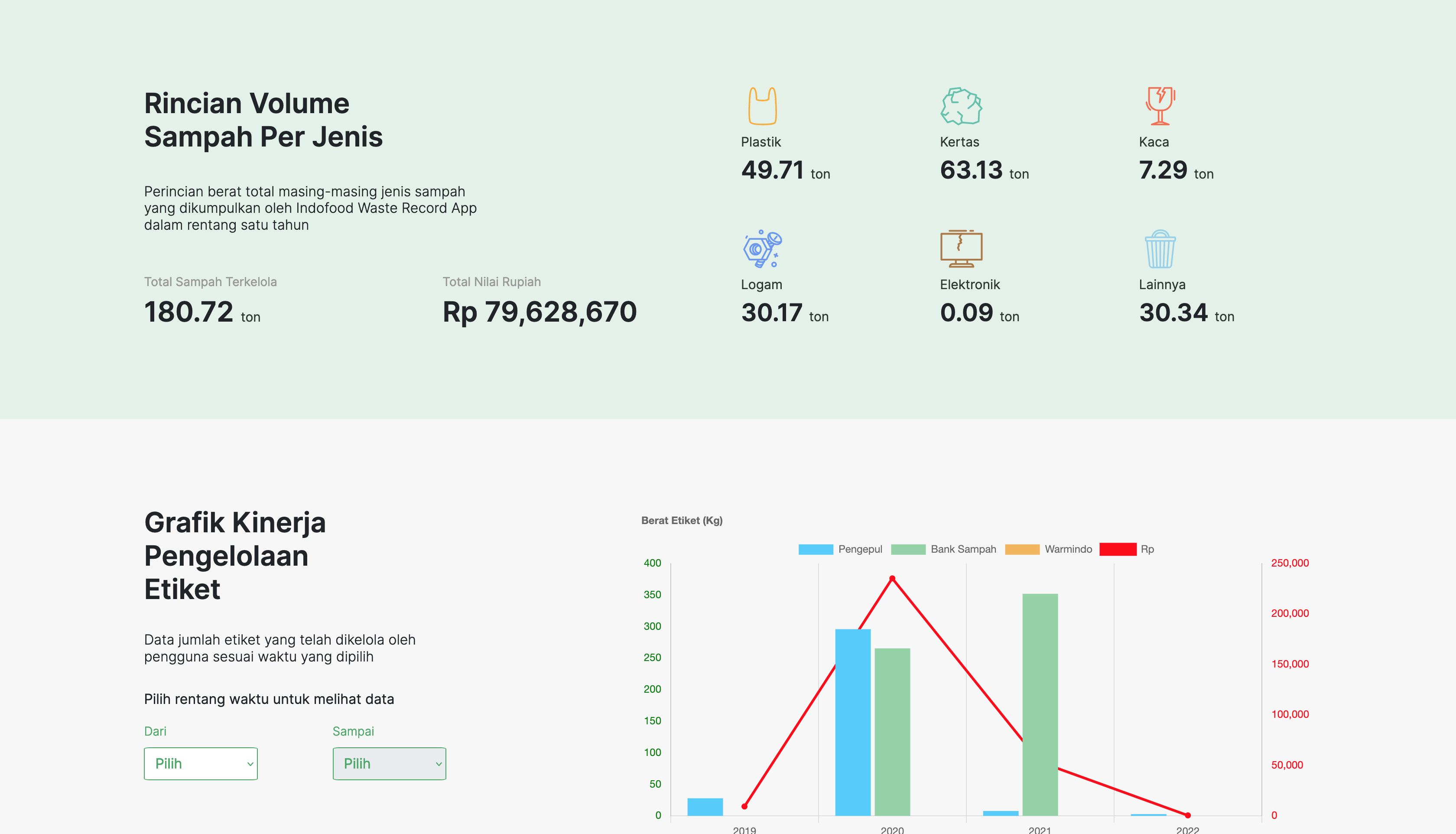
Task: Click the Plastik bag icon
Action: (762, 106)
